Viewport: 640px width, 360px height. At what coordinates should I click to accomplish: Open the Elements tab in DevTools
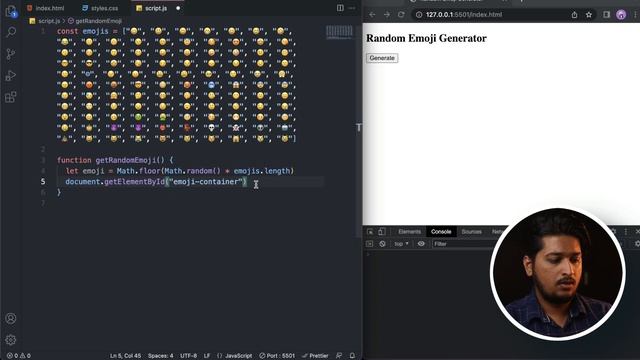click(x=409, y=232)
